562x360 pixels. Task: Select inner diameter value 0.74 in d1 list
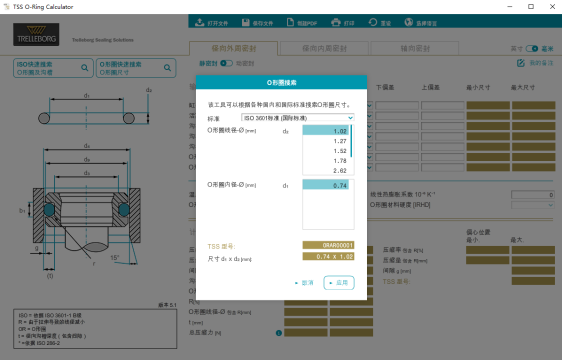coord(325,185)
